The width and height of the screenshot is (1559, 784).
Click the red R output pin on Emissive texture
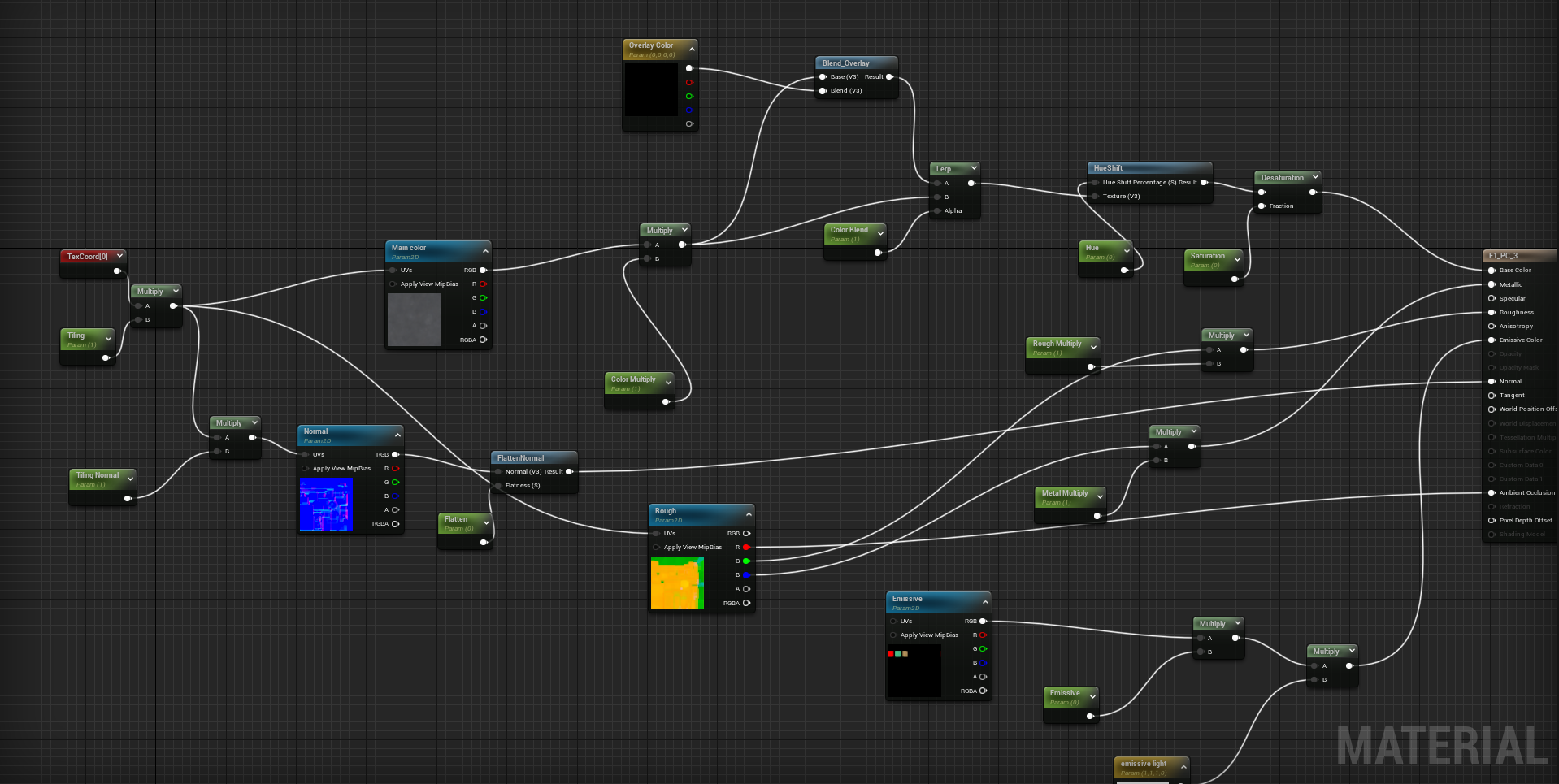983,635
